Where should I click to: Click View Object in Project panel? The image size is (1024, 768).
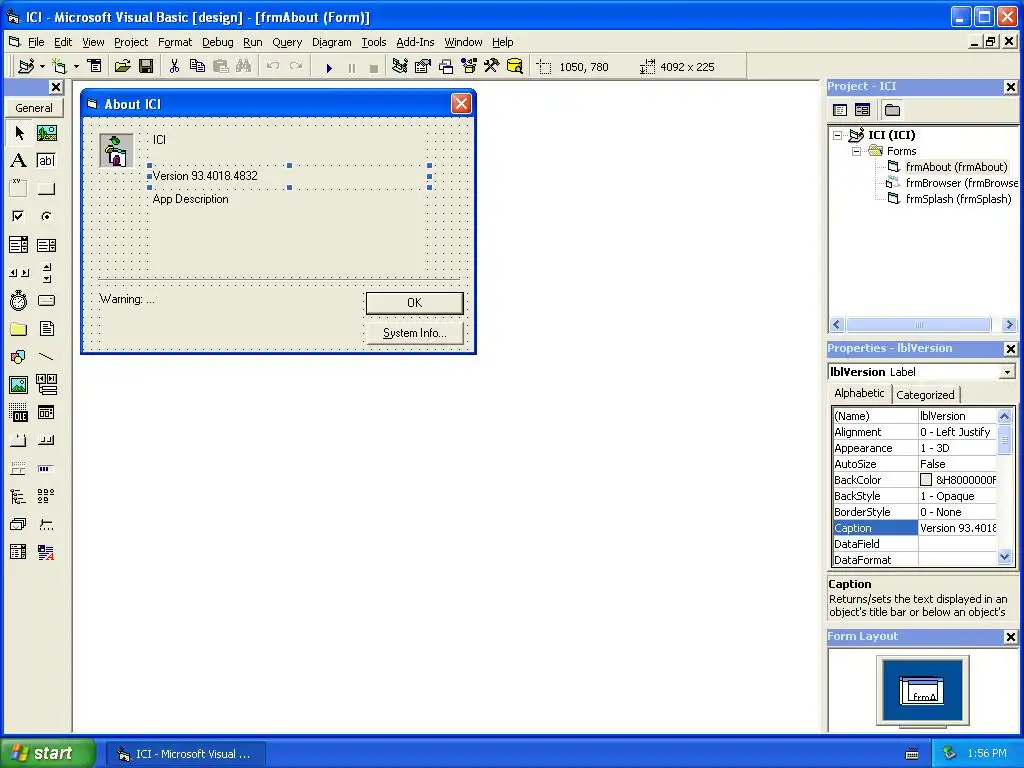coord(863,110)
